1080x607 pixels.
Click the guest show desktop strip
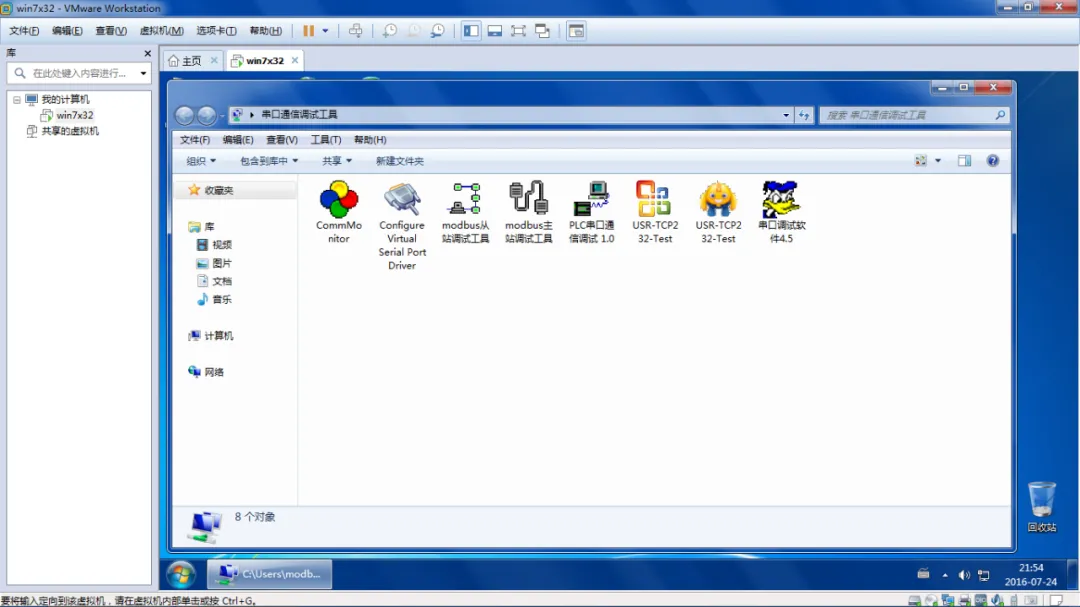click(1072, 575)
